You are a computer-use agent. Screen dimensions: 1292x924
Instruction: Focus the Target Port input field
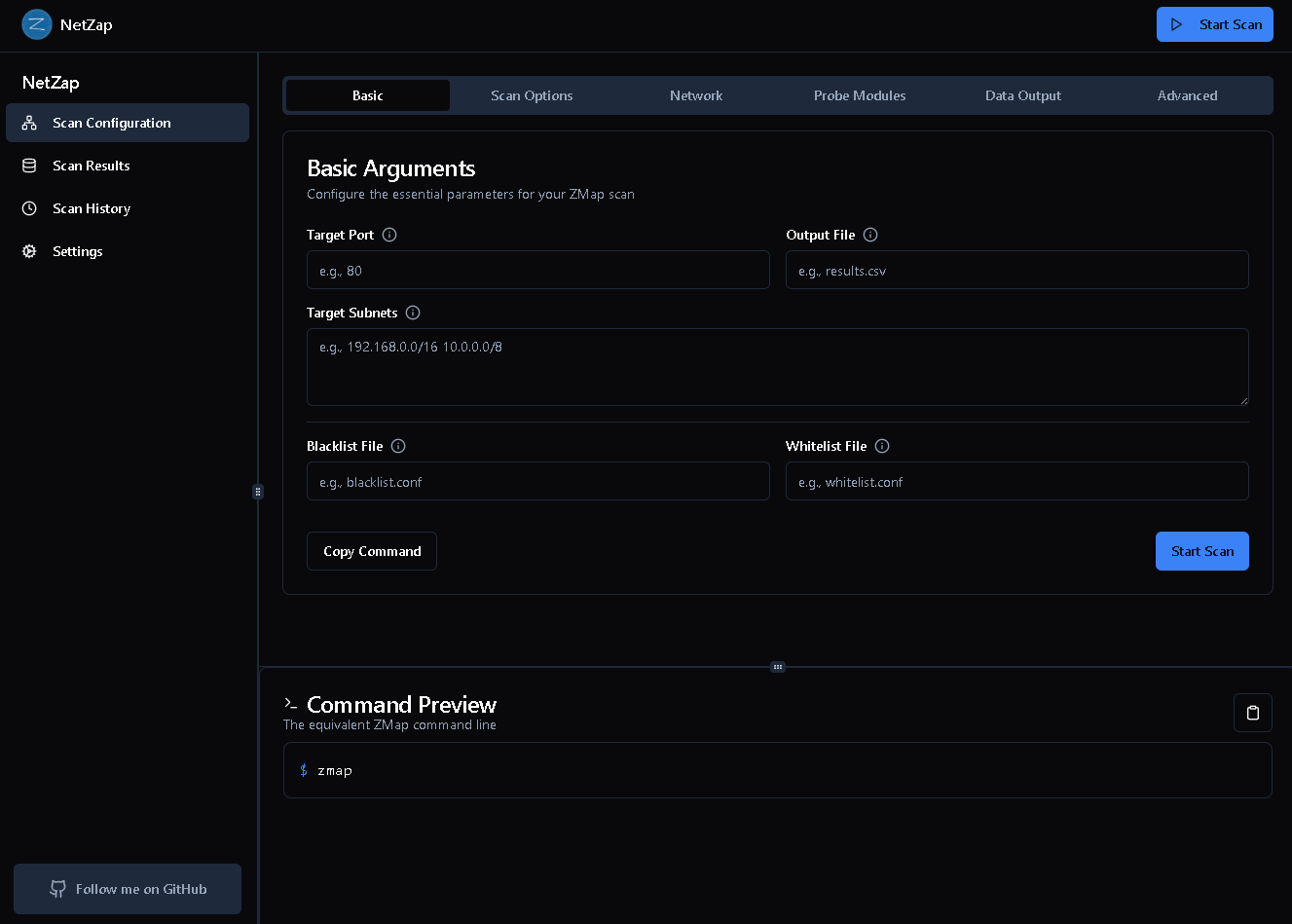[x=538, y=270]
